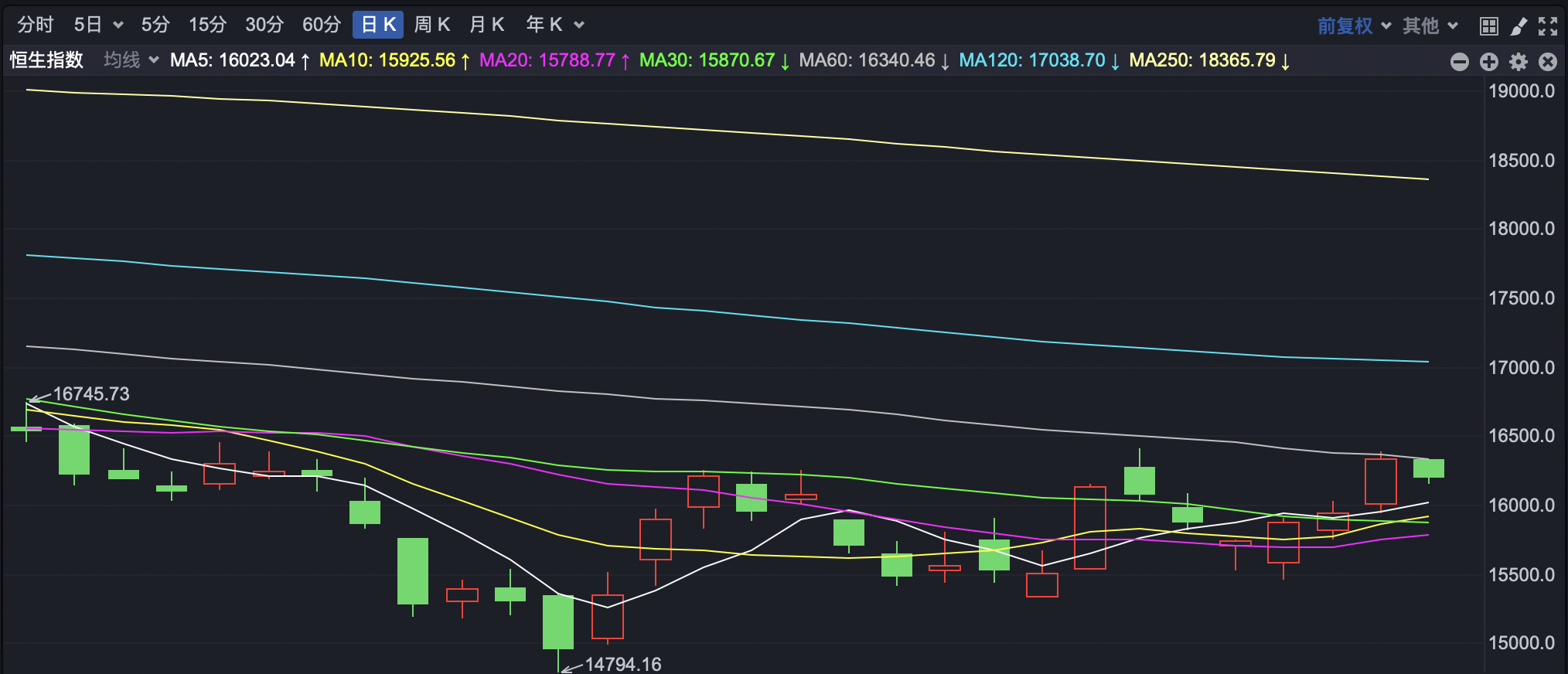Open the 均线 indicator type dropdown
The width and height of the screenshot is (1568, 674).
point(131,60)
